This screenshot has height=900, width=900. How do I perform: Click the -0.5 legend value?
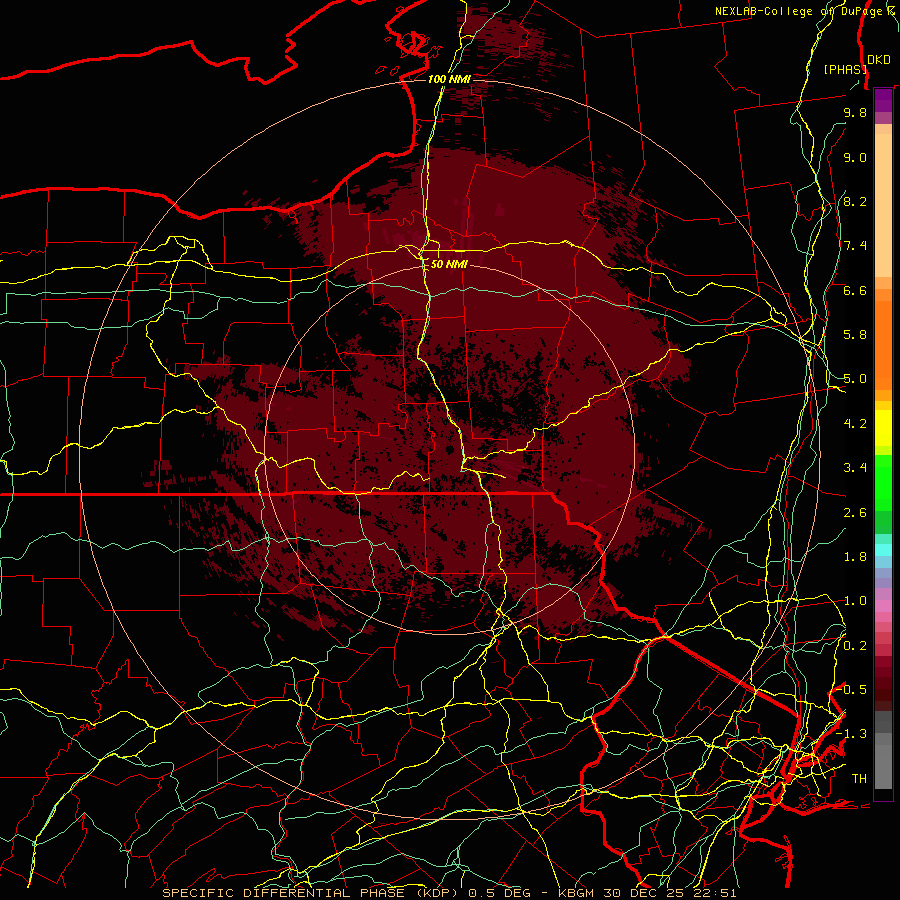tap(852, 690)
